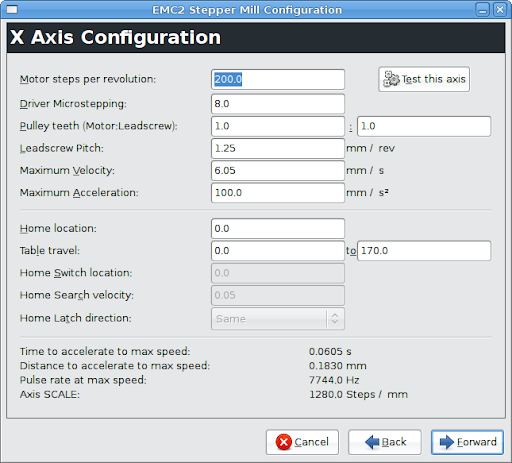Viewport: 512px width, 463px height.
Task: Click the X Axis Configuration heading
Action: [x=115, y=37]
